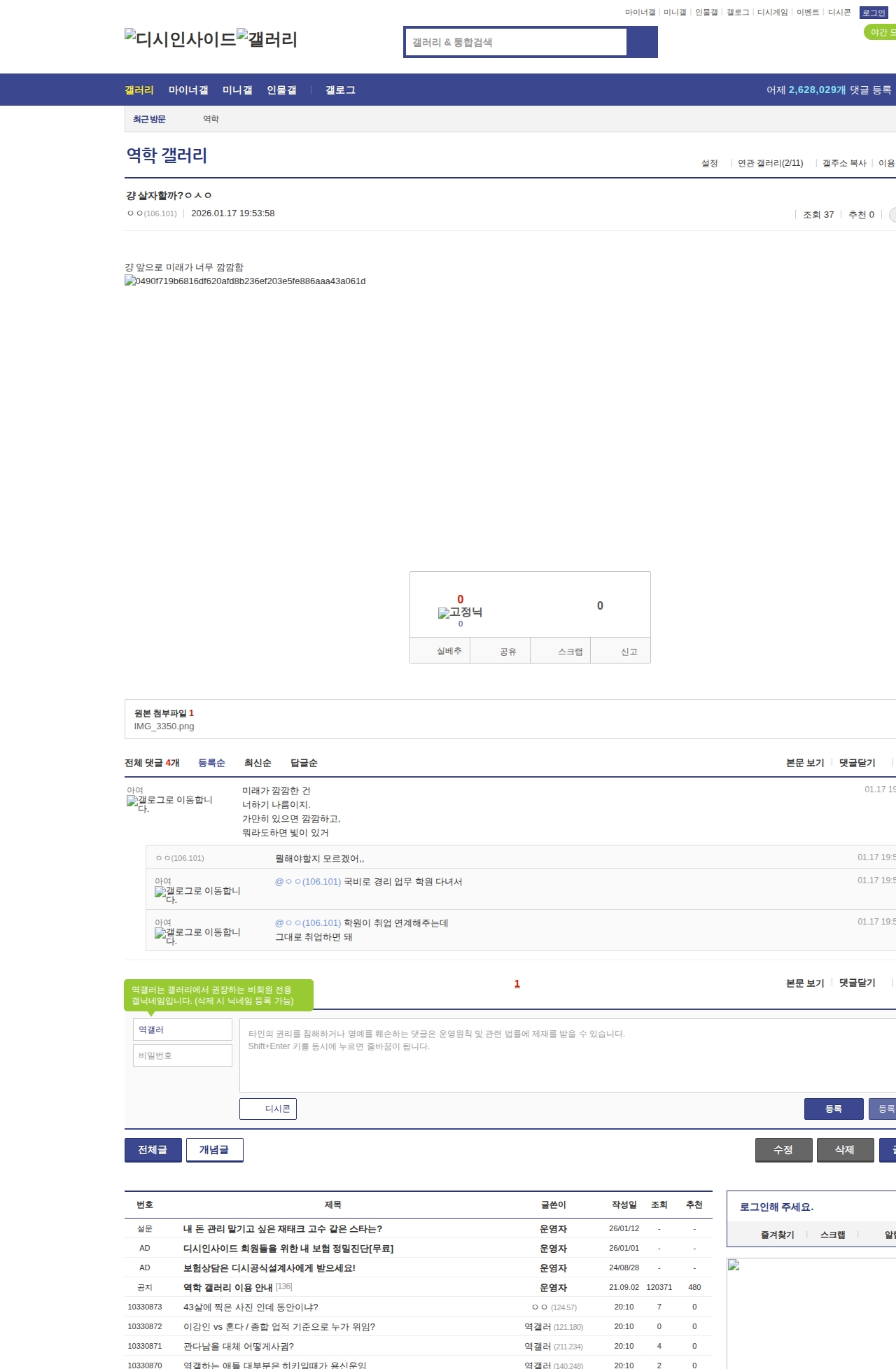Viewport: 896px width, 1369px height.
Task: Go to comment page 1
Action: 517,983
